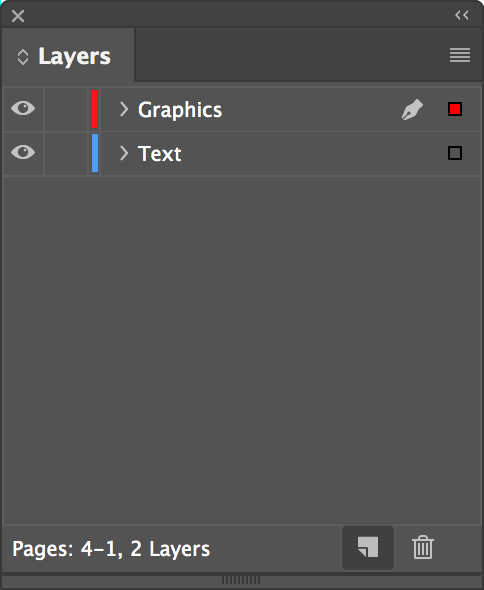Expand the Text layer chevron

(124, 153)
